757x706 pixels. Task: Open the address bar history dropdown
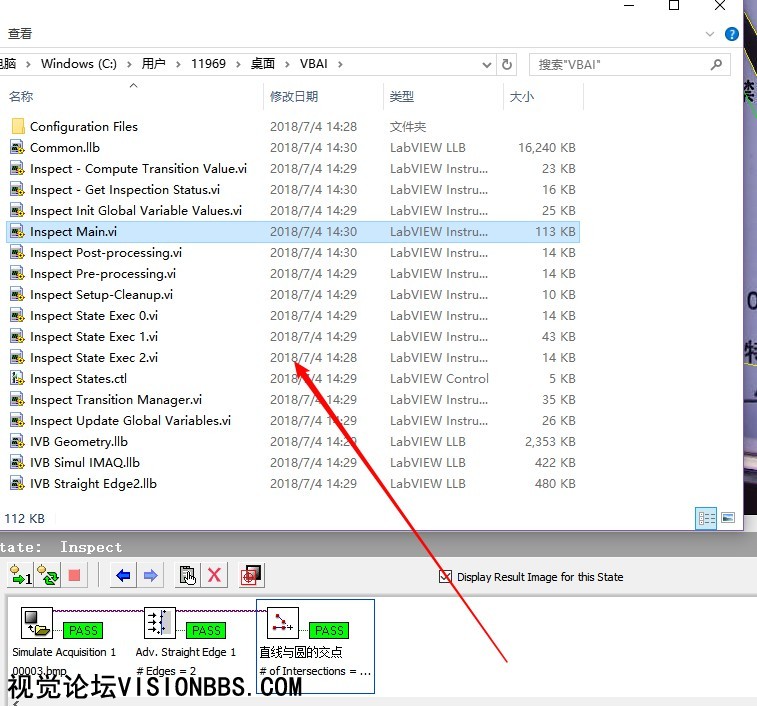(x=487, y=64)
